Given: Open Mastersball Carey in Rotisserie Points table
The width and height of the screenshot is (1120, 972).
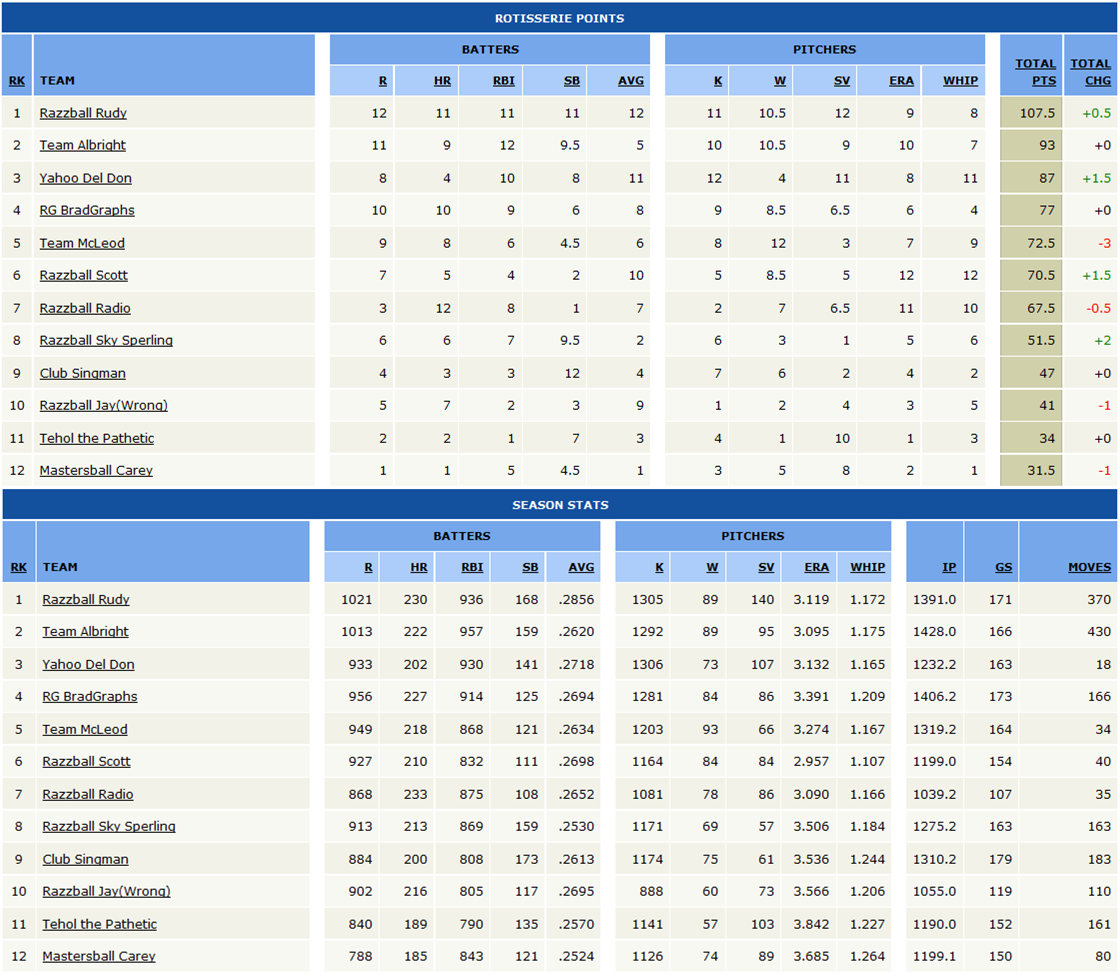Looking at the screenshot, I should 96,470.
